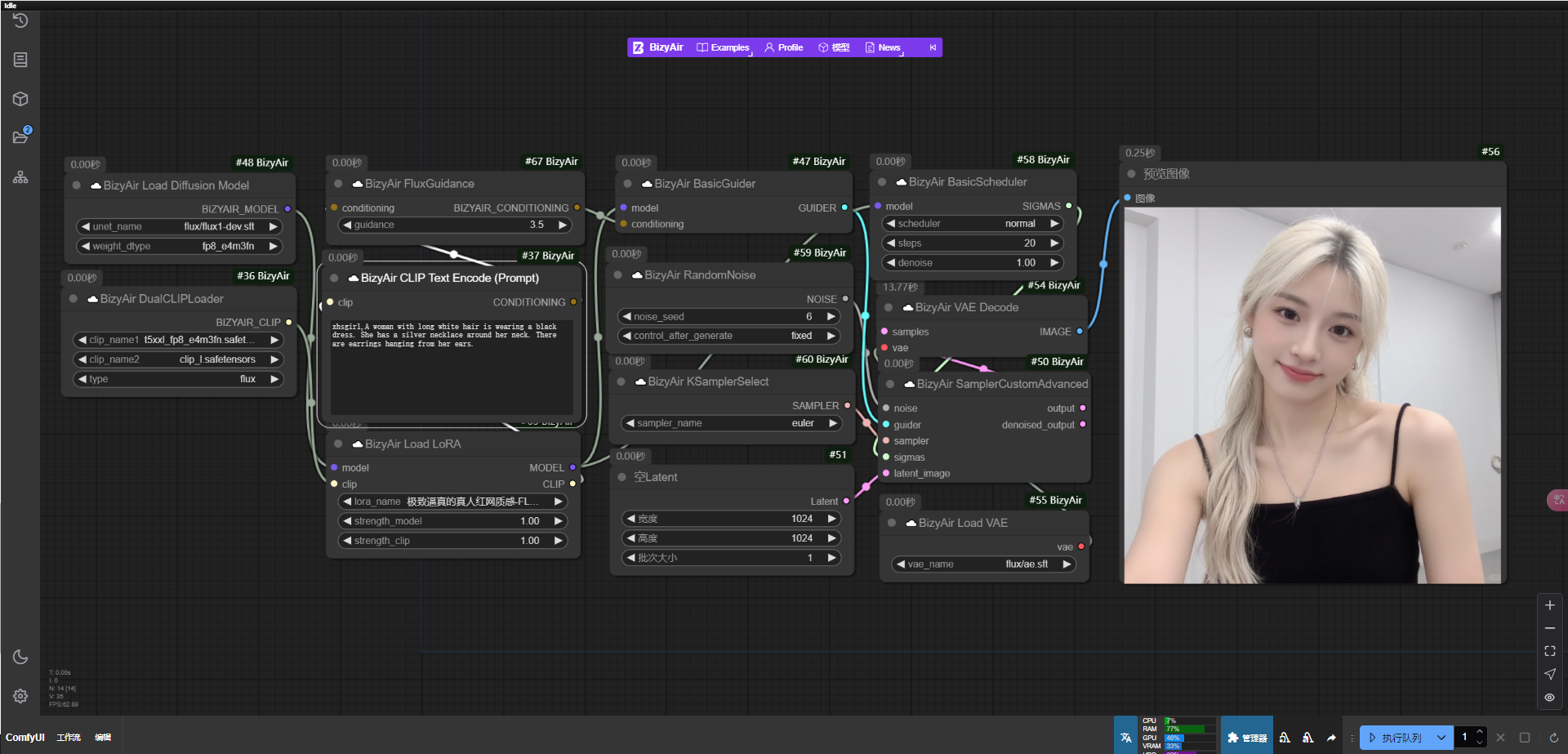
Task: Toggle dark theme moon icon
Action: point(20,657)
